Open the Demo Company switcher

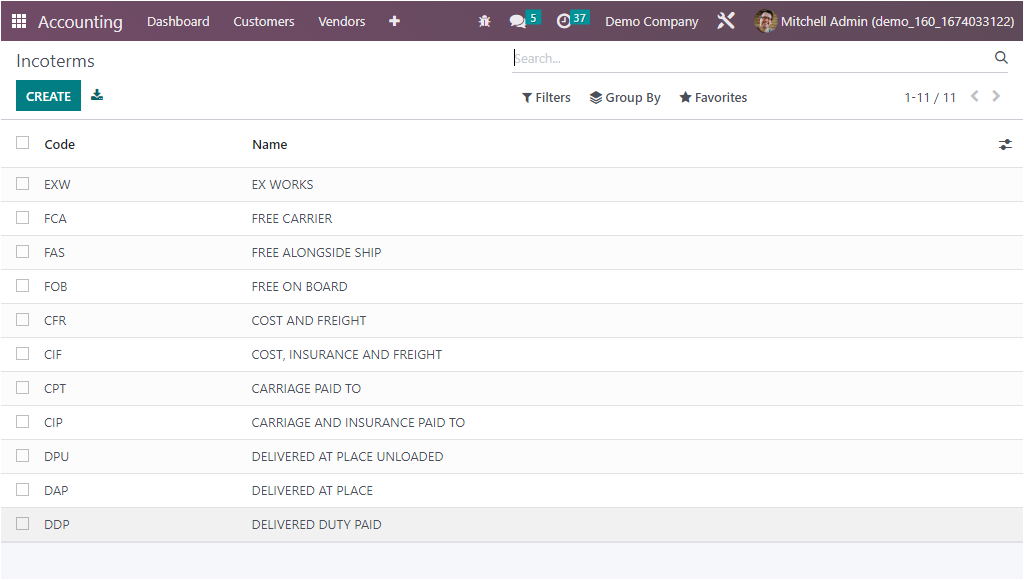(x=651, y=22)
